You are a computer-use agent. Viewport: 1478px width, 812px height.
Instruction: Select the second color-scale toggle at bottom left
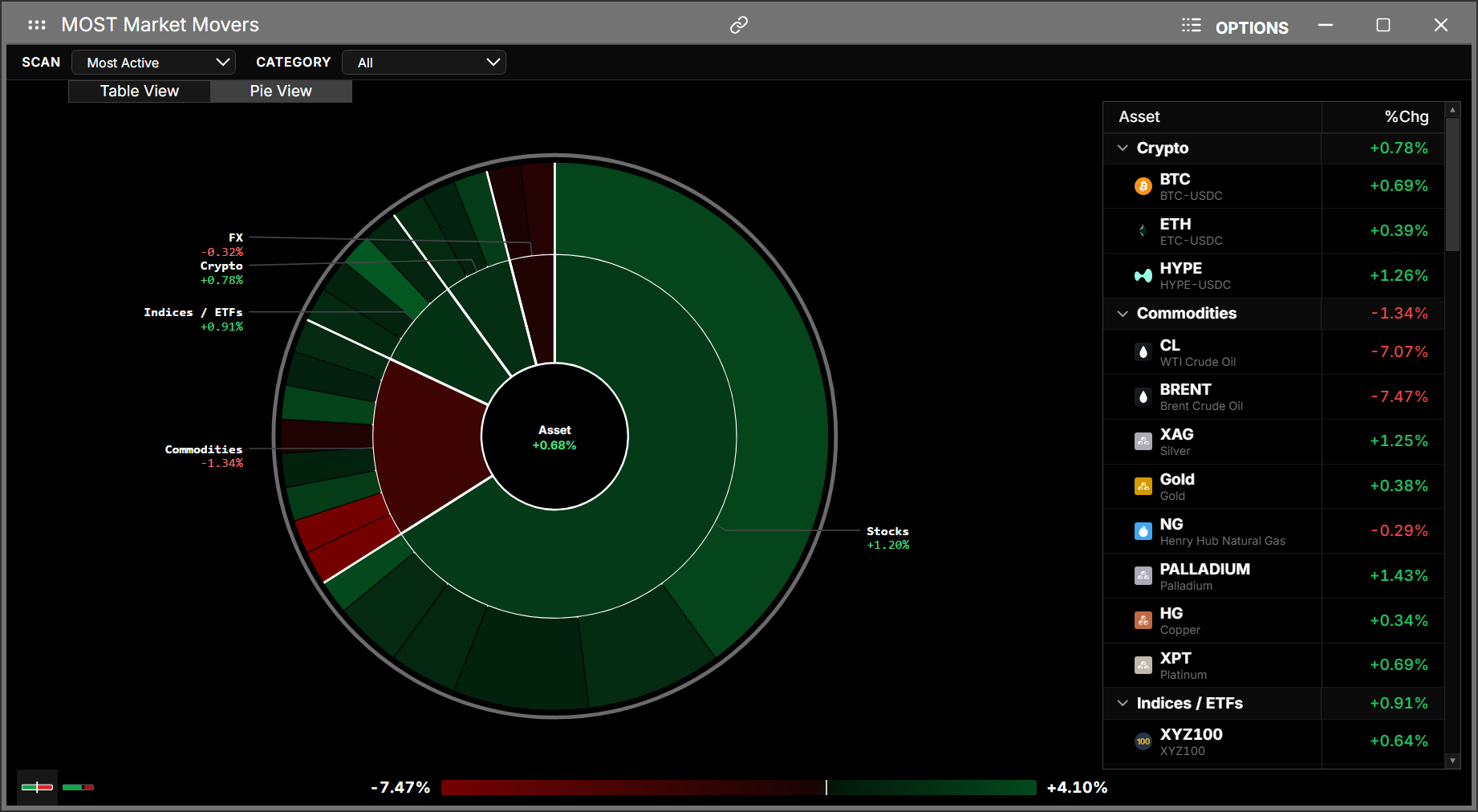coord(78,787)
